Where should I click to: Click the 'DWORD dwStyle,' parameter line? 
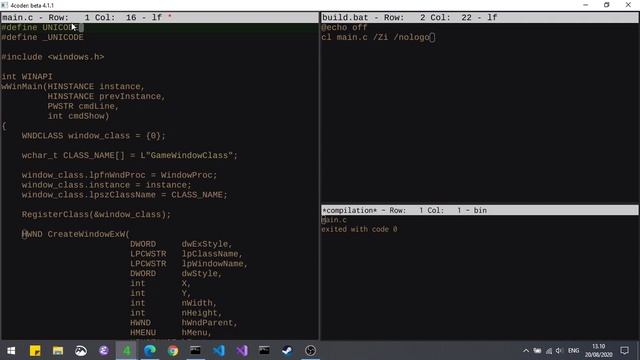click(x=176, y=273)
